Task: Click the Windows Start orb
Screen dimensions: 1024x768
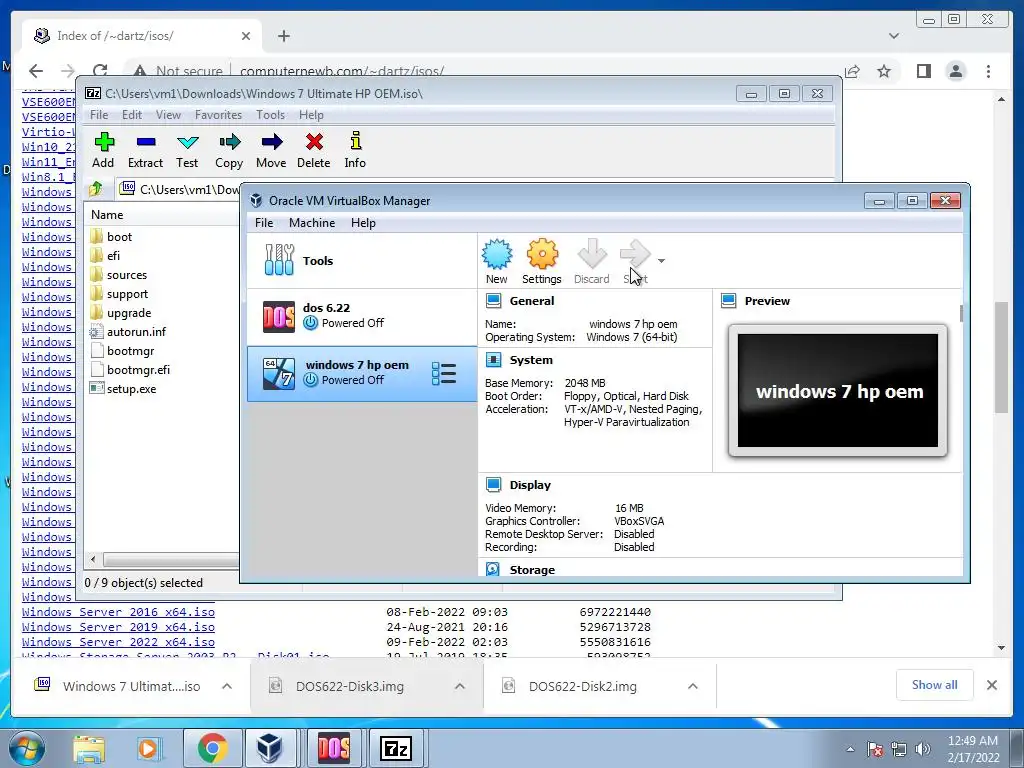Action: coord(27,748)
